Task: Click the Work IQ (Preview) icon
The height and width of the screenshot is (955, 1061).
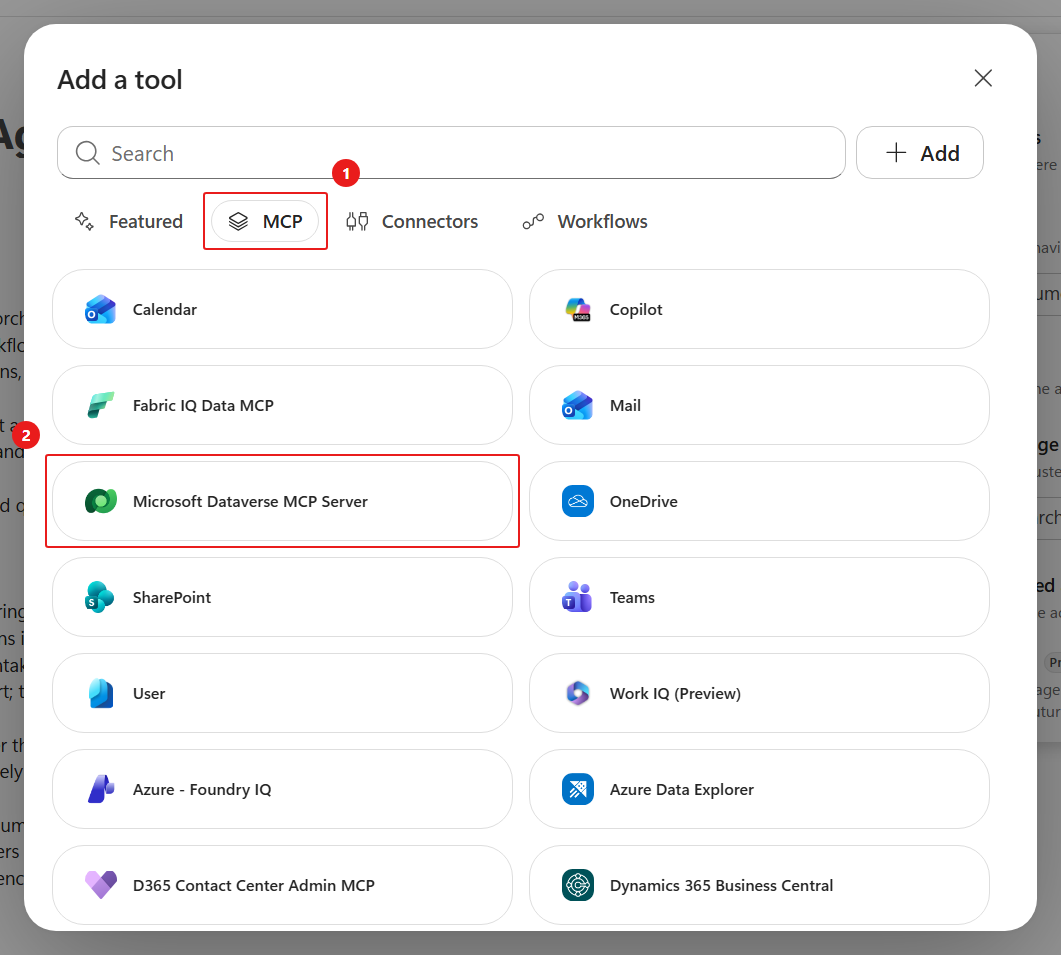Action: (x=578, y=693)
